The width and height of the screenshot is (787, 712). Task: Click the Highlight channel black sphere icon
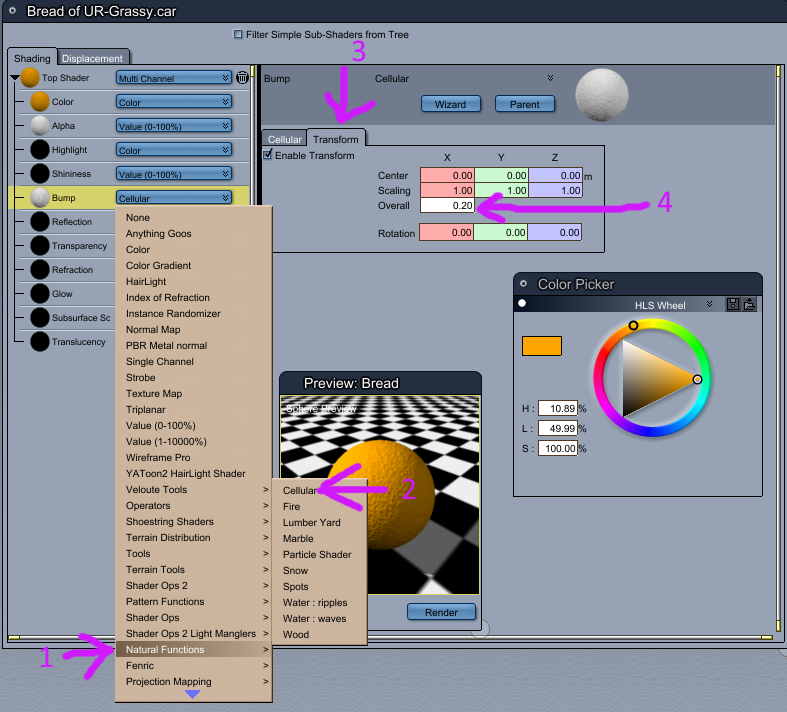pos(40,150)
